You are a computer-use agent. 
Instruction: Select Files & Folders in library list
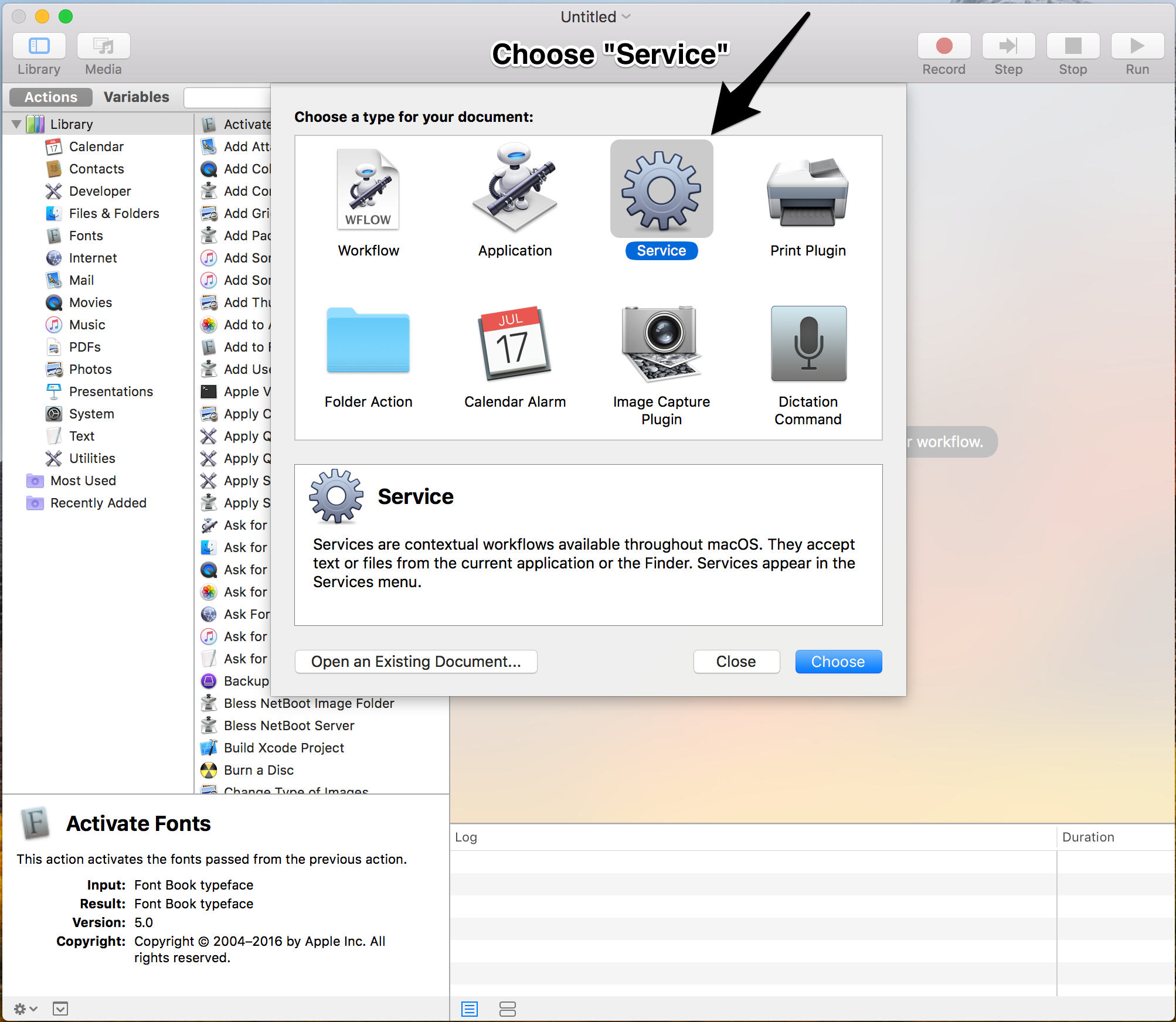[x=114, y=213]
